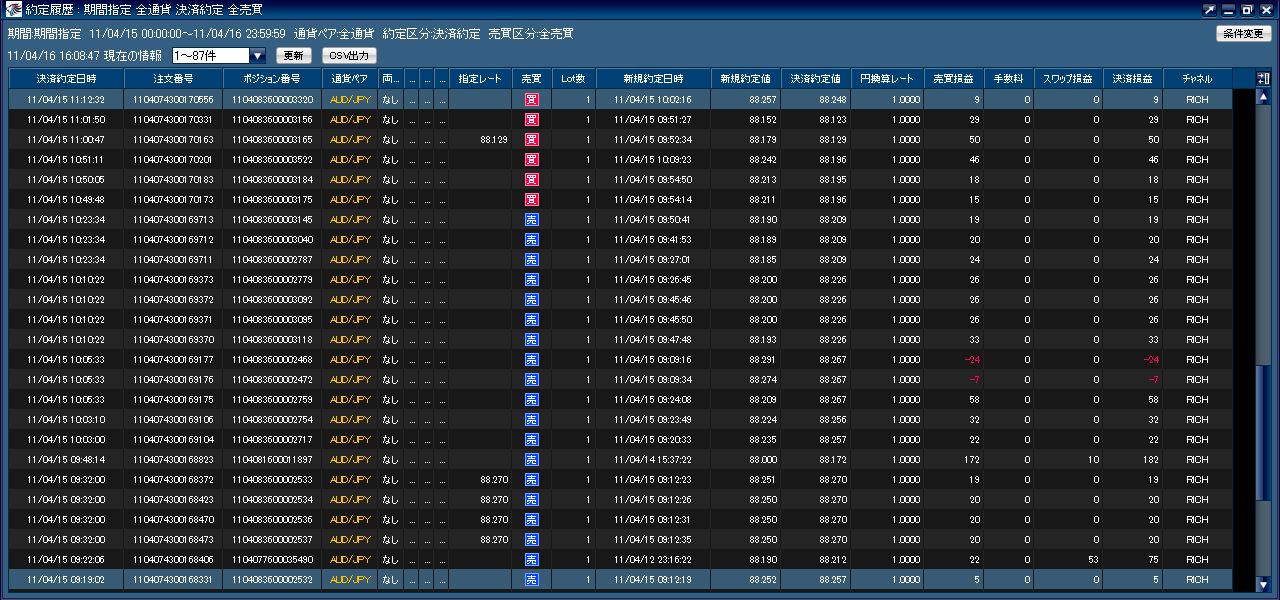The height and width of the screenshot is (600, 1280).
Task: Click the スワップ損益 column header
Action: [1068, 79]
